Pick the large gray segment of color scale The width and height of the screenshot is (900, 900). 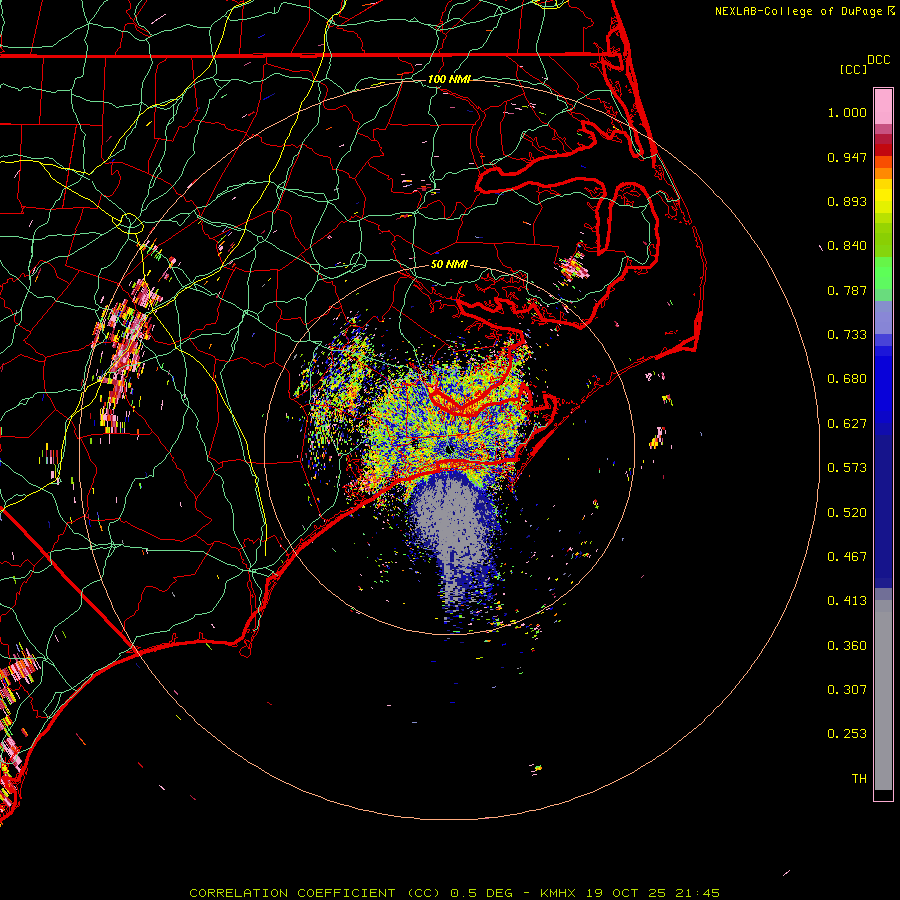coord(883,695)
